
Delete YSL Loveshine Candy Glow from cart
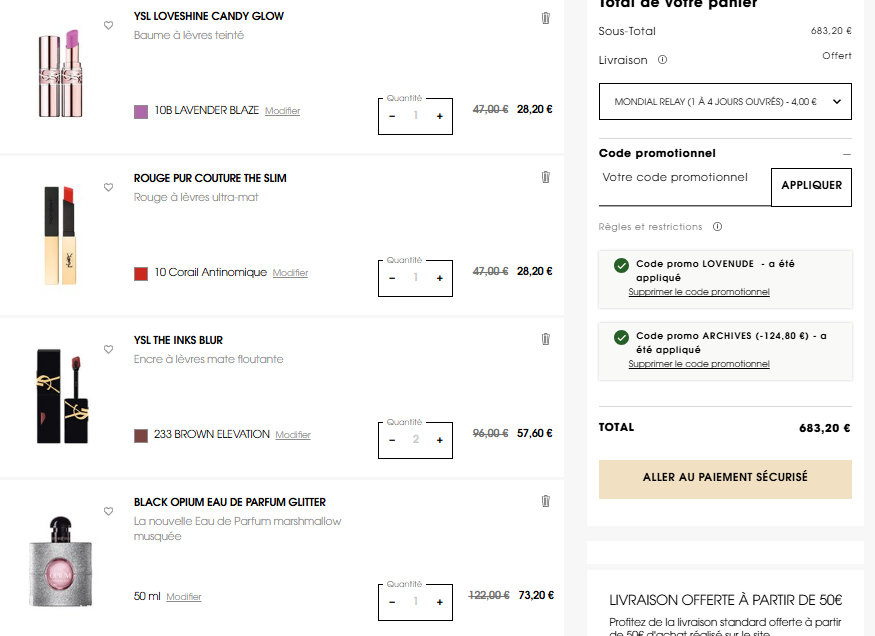pos(545,17)
